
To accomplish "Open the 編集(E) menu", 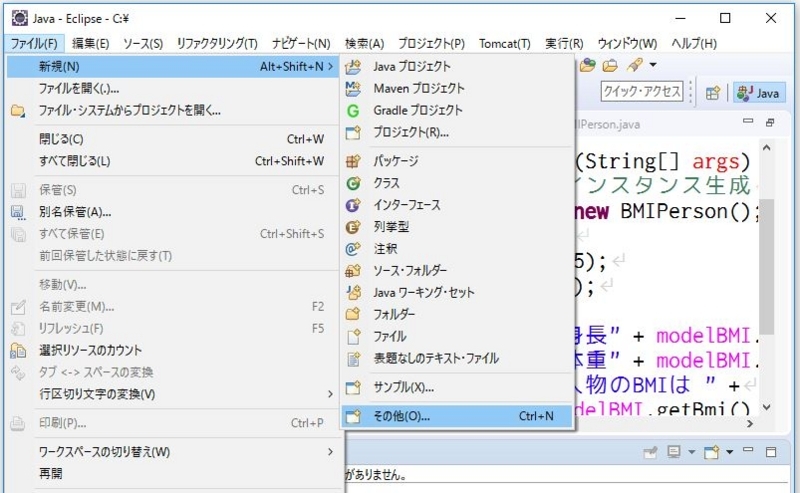I will [90, 43].
